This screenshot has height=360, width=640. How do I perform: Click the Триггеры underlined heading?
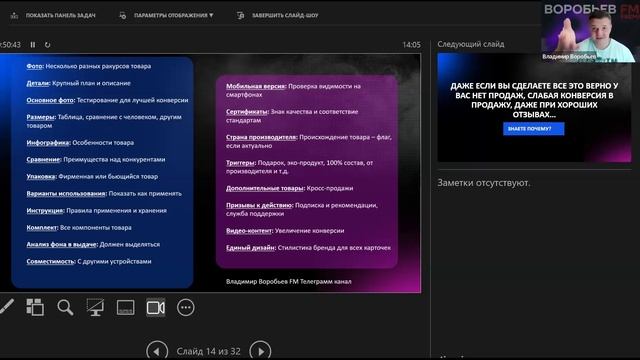(240, 163)
